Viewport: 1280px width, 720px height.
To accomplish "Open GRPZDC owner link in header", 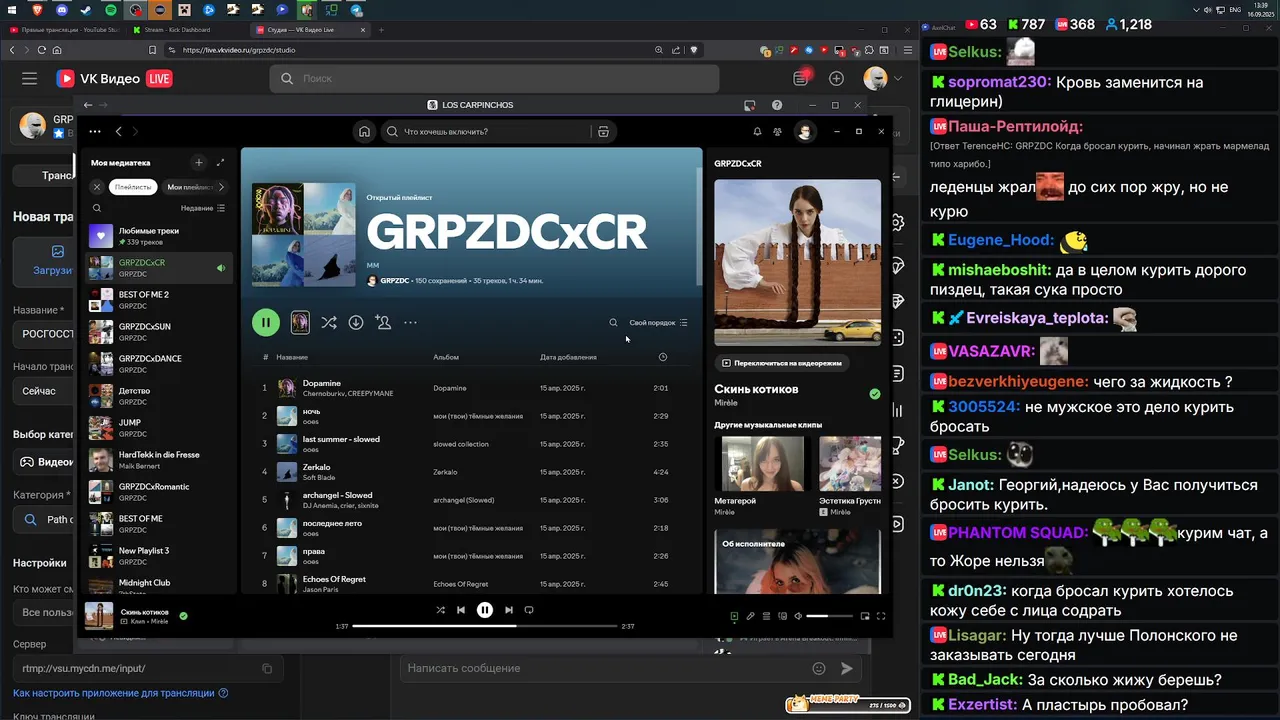I will (x=395, y=281).
